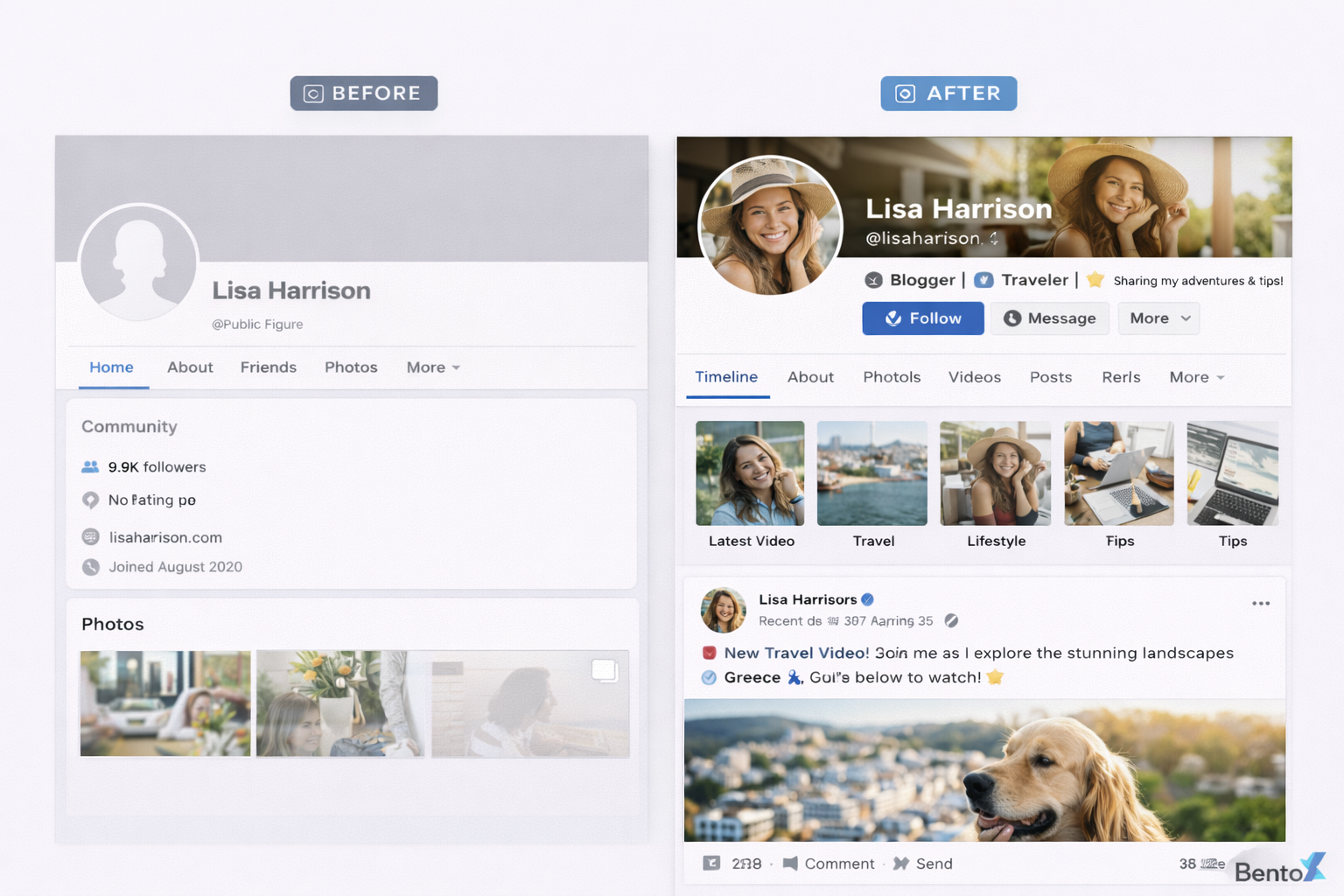1344x896 pixels.
Task: Click the verified badge beside Lisa Harrisors
Action: click(867, 599)
